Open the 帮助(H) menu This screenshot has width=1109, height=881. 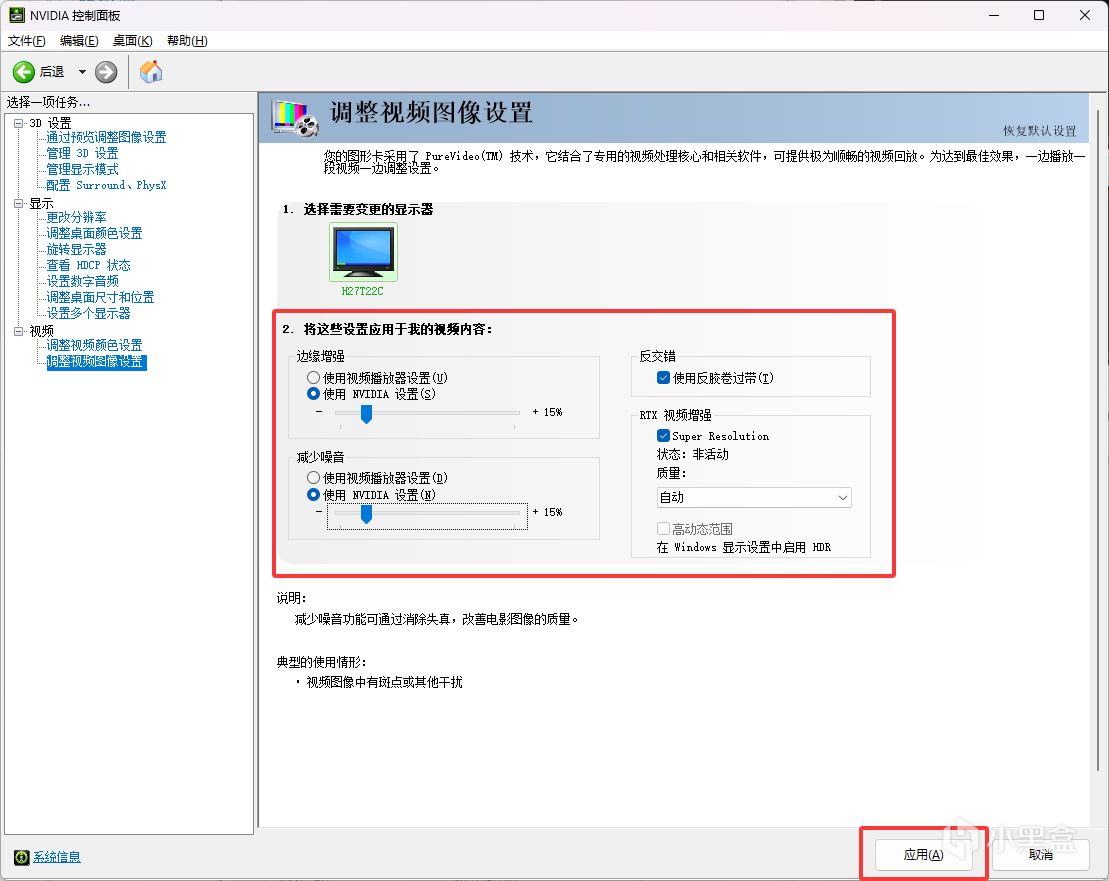(187, 41)
